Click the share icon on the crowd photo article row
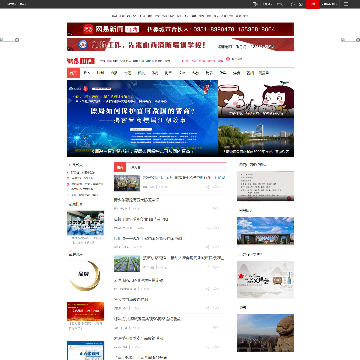The width and height of the screenshot is (360, 360). pyautogui.click(x=208, y=187)
